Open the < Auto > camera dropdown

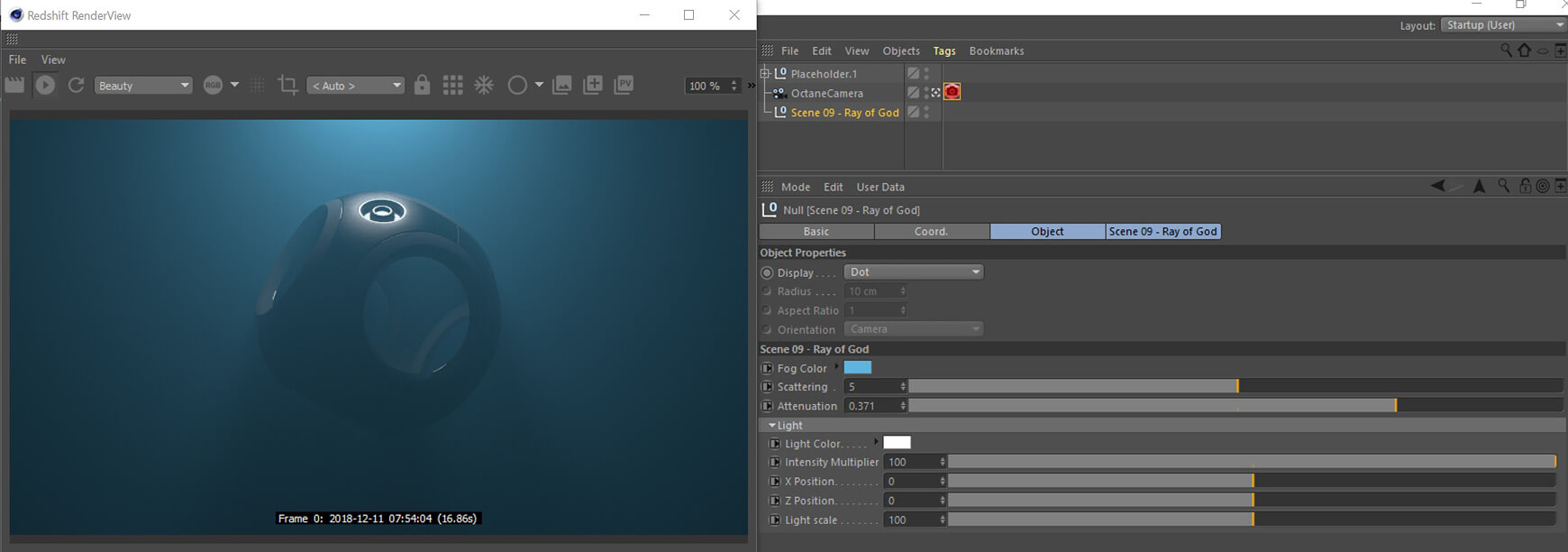tap(356, 86)
